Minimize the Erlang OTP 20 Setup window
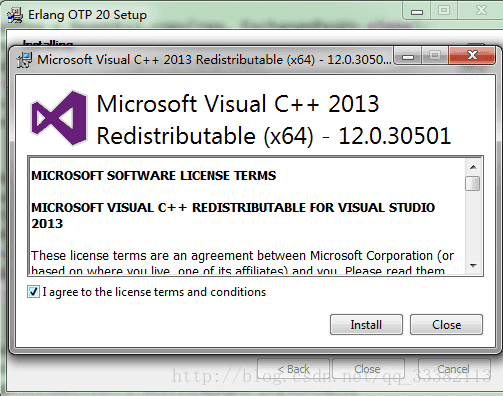This screenshot has height=396, width=503. [417, 11]
